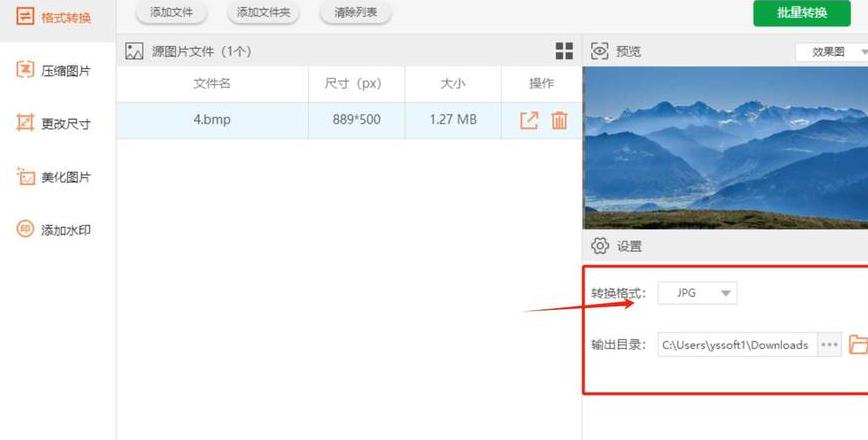Click the 添加文件夹 button
Viewport: 868px width, 440px height.
(x=264, y=12)
